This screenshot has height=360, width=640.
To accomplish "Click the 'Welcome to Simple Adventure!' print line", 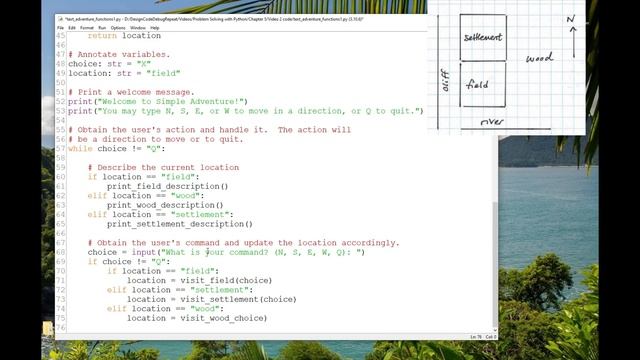I will click(158, 101).
